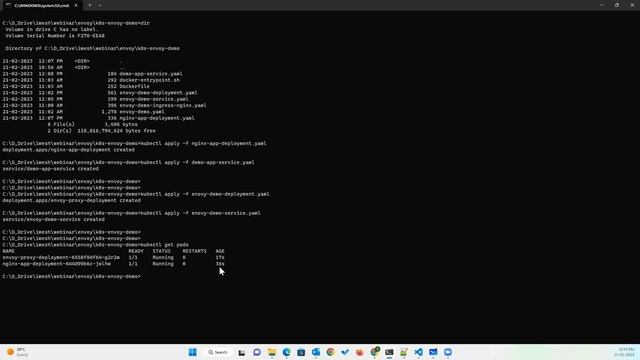The height and width of the screenshot is (360, 640).
Task: Click the taskbar Search box
Action: pos(218,352)
